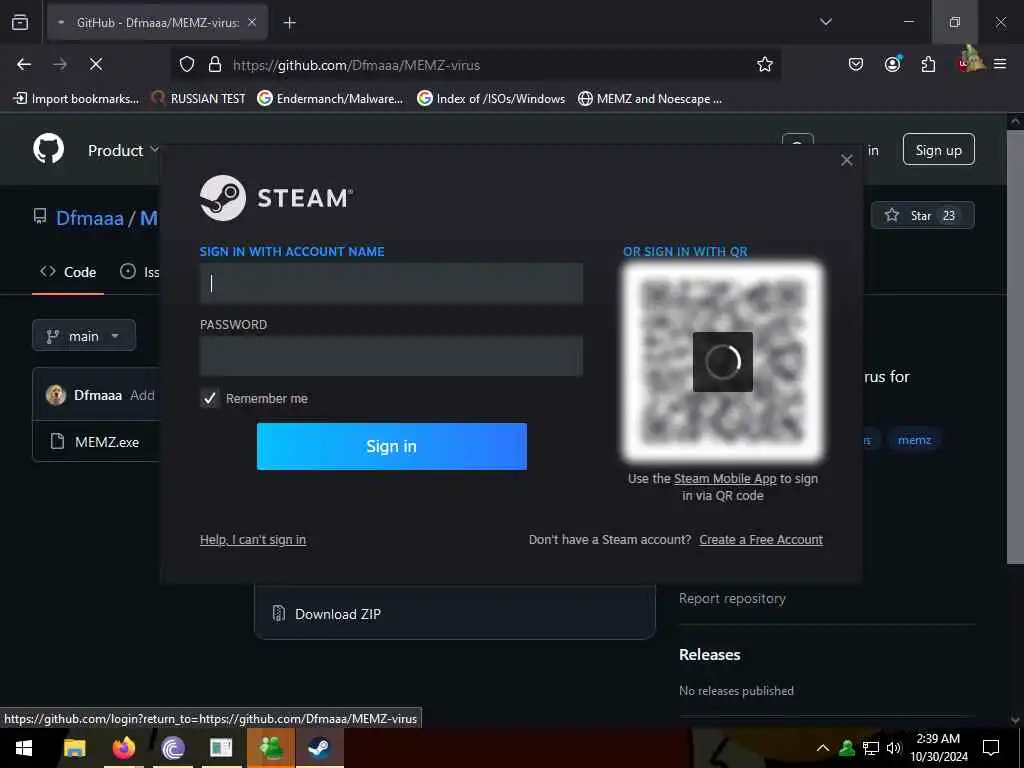Open the green people taskbar app

pos(271,748)
